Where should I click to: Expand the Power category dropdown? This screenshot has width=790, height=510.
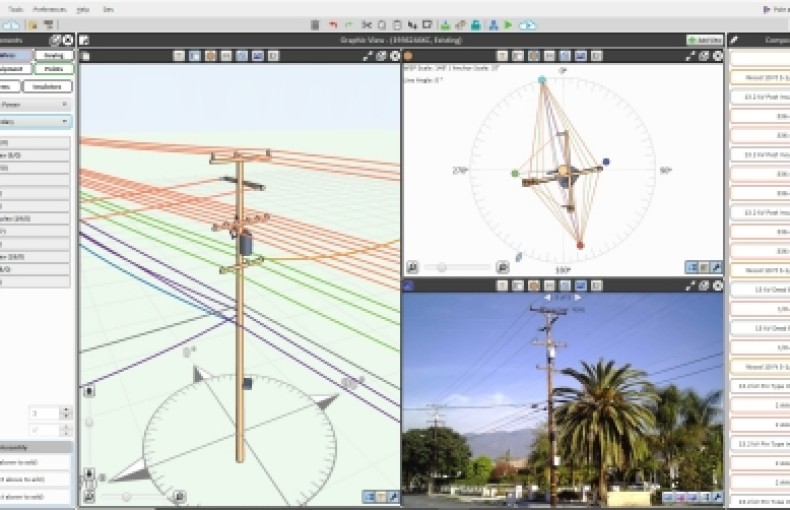pyautogui.click(x=64, y=103)
